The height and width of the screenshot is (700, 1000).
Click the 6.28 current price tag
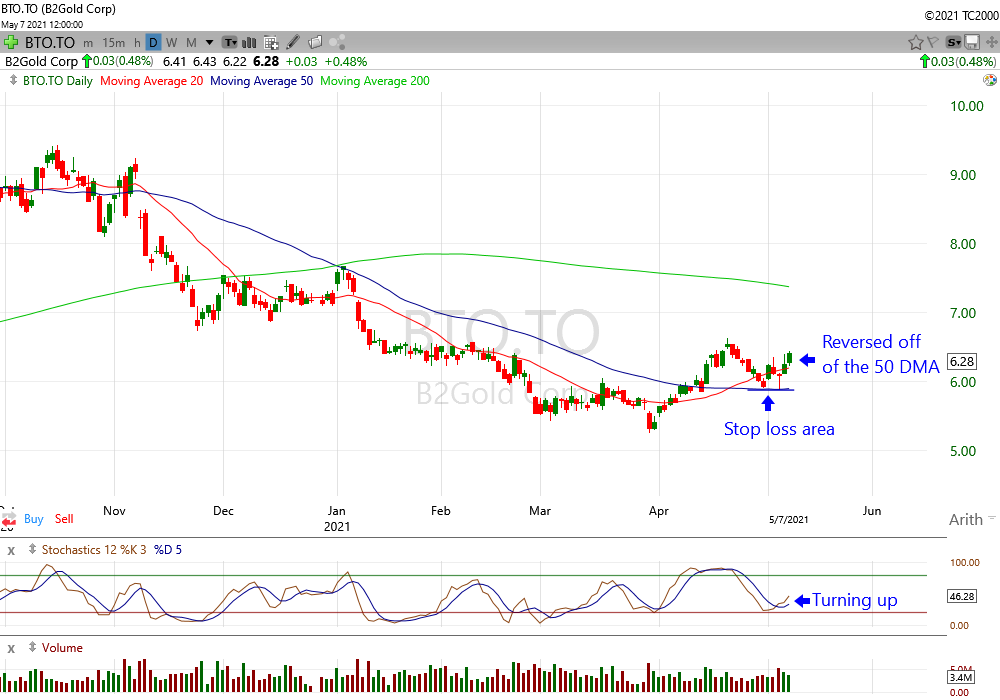(x=962, y=361)
